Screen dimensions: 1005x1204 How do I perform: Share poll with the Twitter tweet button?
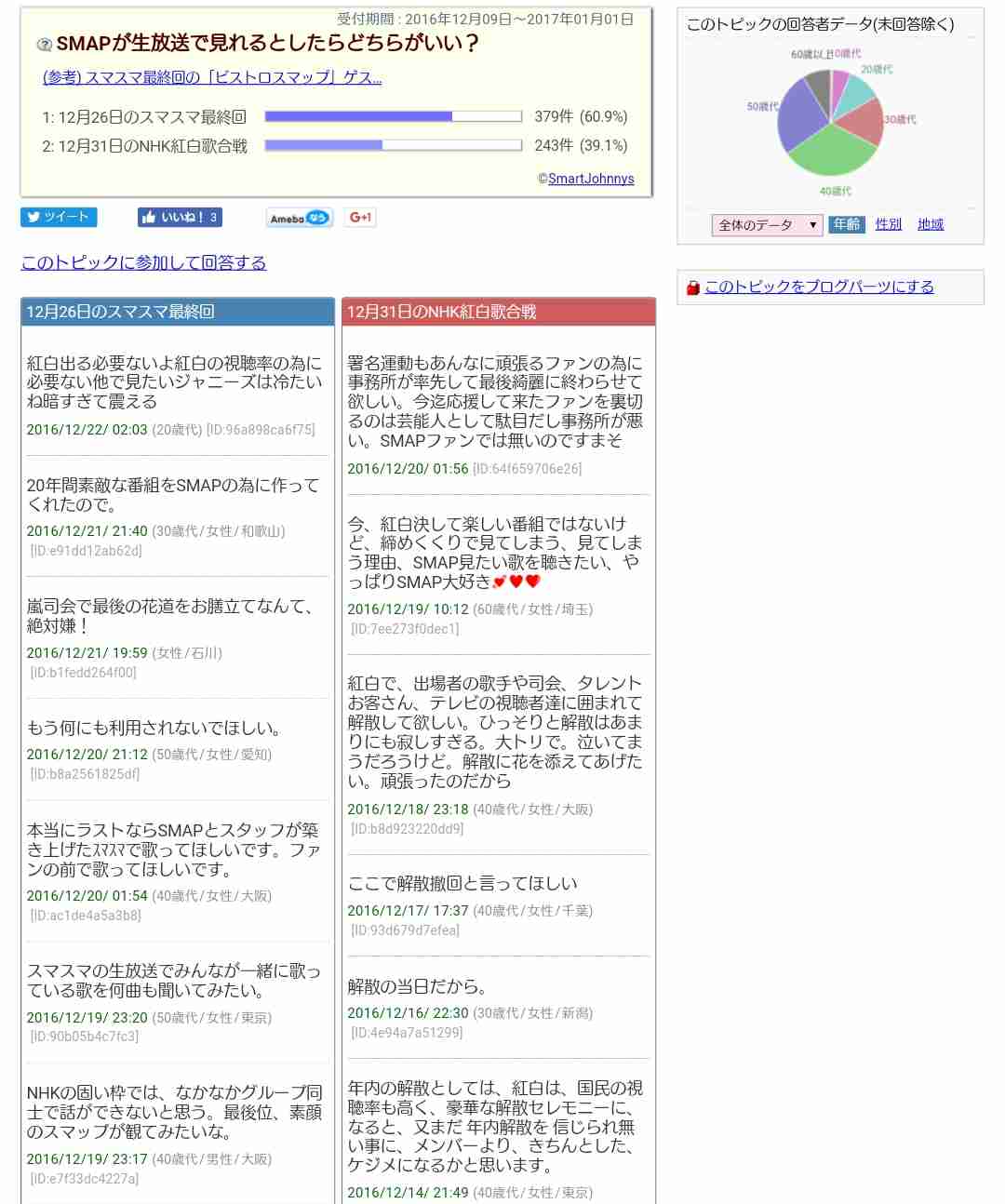[x=59, y=217]
